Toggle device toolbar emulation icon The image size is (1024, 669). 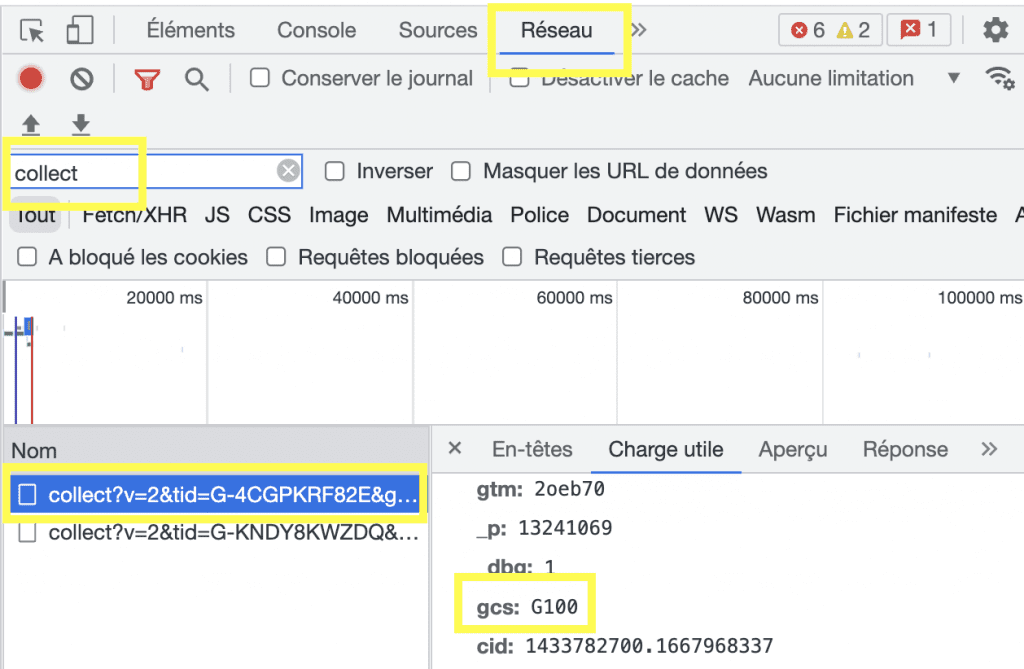(79, 31)
